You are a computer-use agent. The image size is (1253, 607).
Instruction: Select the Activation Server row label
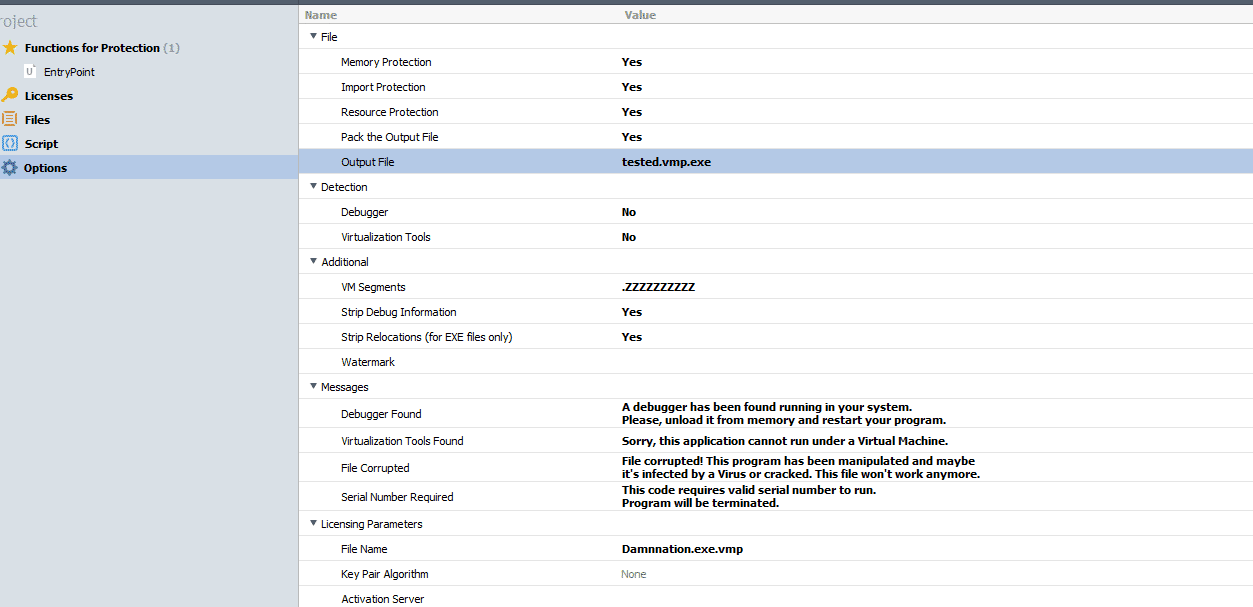tap(383, 599)
